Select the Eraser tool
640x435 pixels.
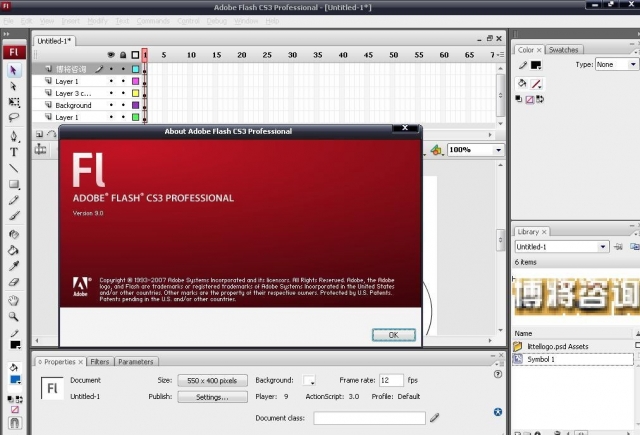pyautogui.click(x=14, y=282)
